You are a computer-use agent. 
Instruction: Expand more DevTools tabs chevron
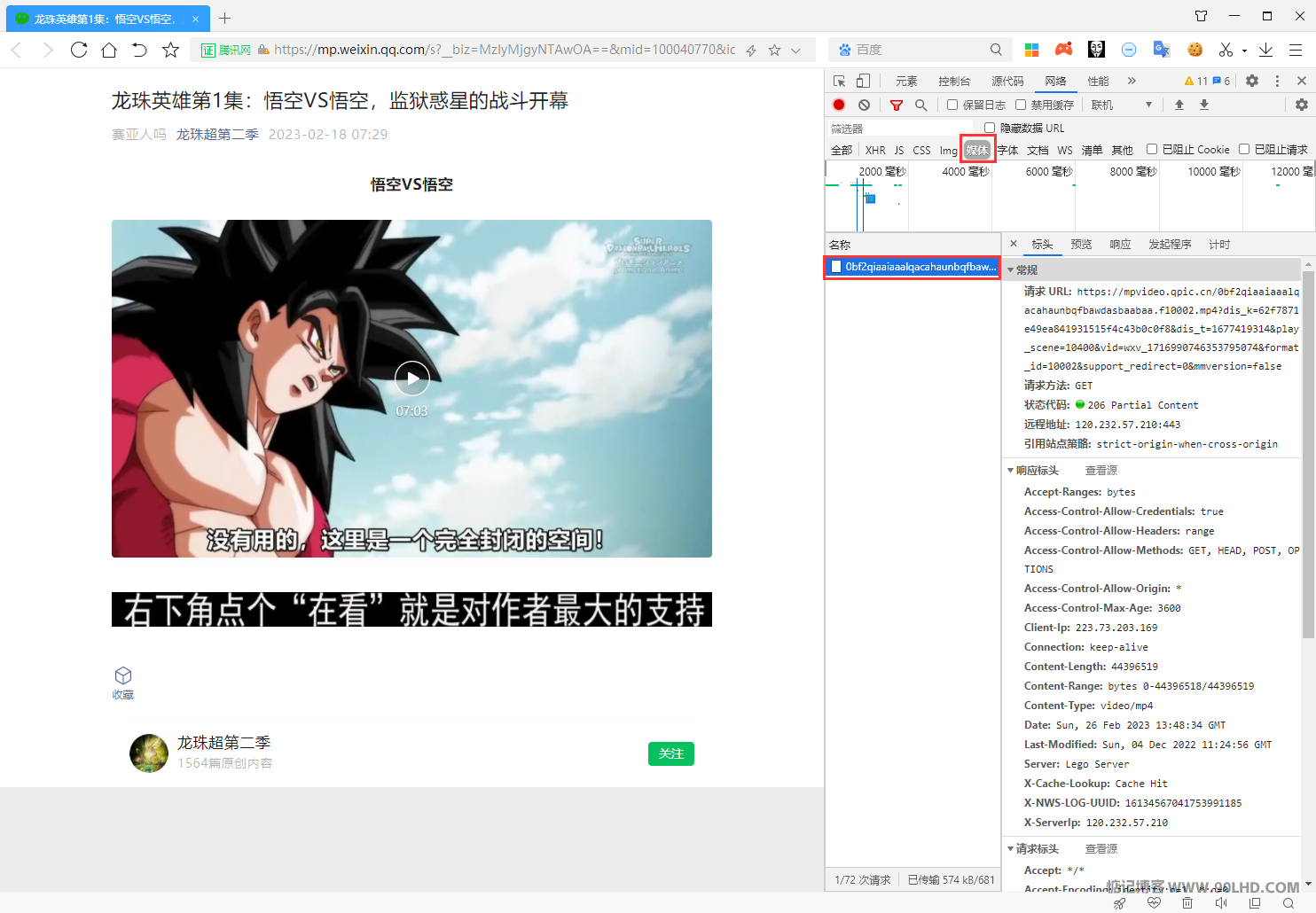pos(1132,81)
